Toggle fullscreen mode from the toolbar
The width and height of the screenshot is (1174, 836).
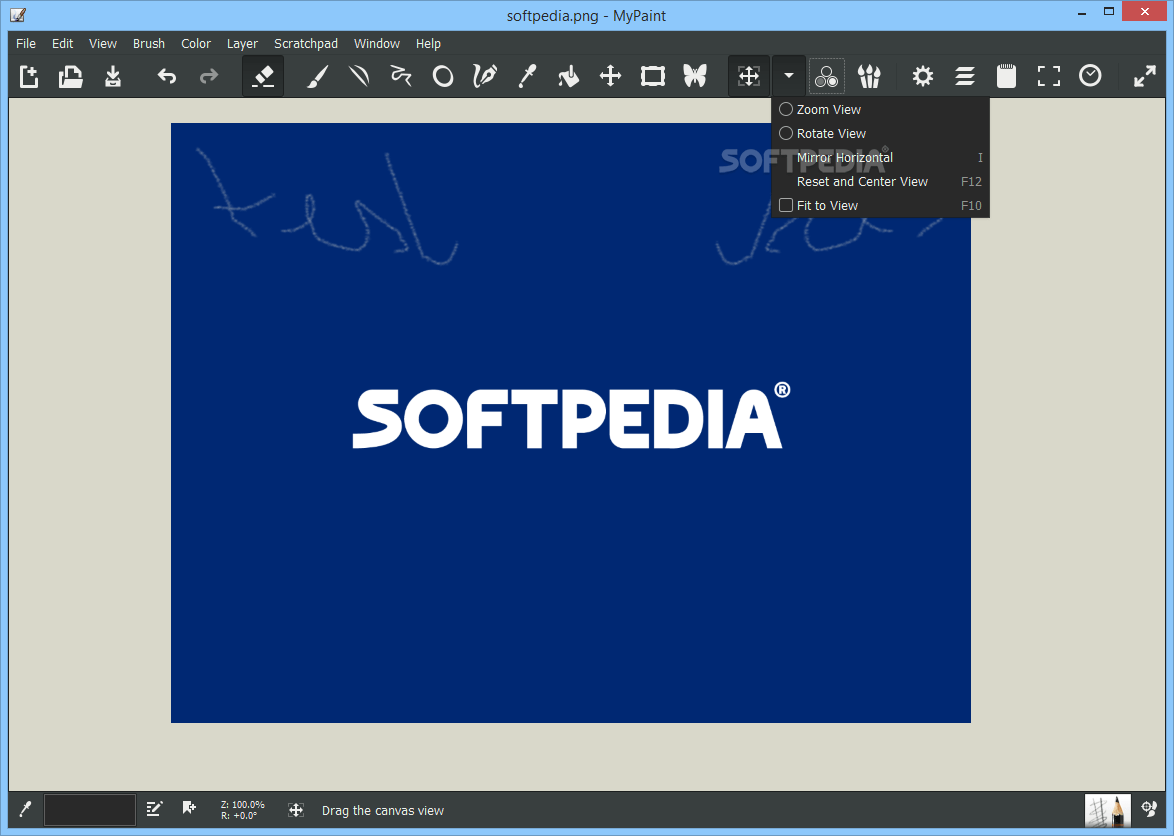1048,75
